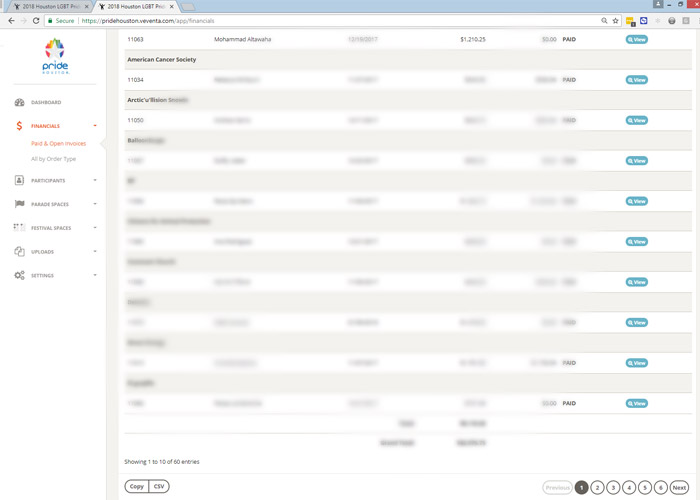Screen dimensions: 700x500
Task: Click the $1,210.25 amount cell
Action: click(x=473, y=39)
